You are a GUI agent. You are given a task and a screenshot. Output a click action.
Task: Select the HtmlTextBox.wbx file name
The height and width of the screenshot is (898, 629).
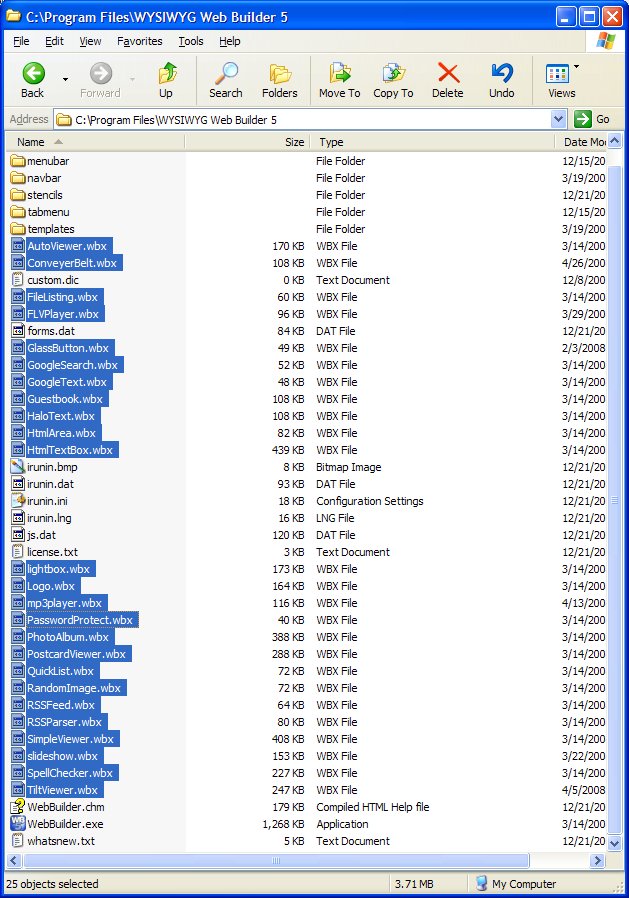[x=70, y=450]
